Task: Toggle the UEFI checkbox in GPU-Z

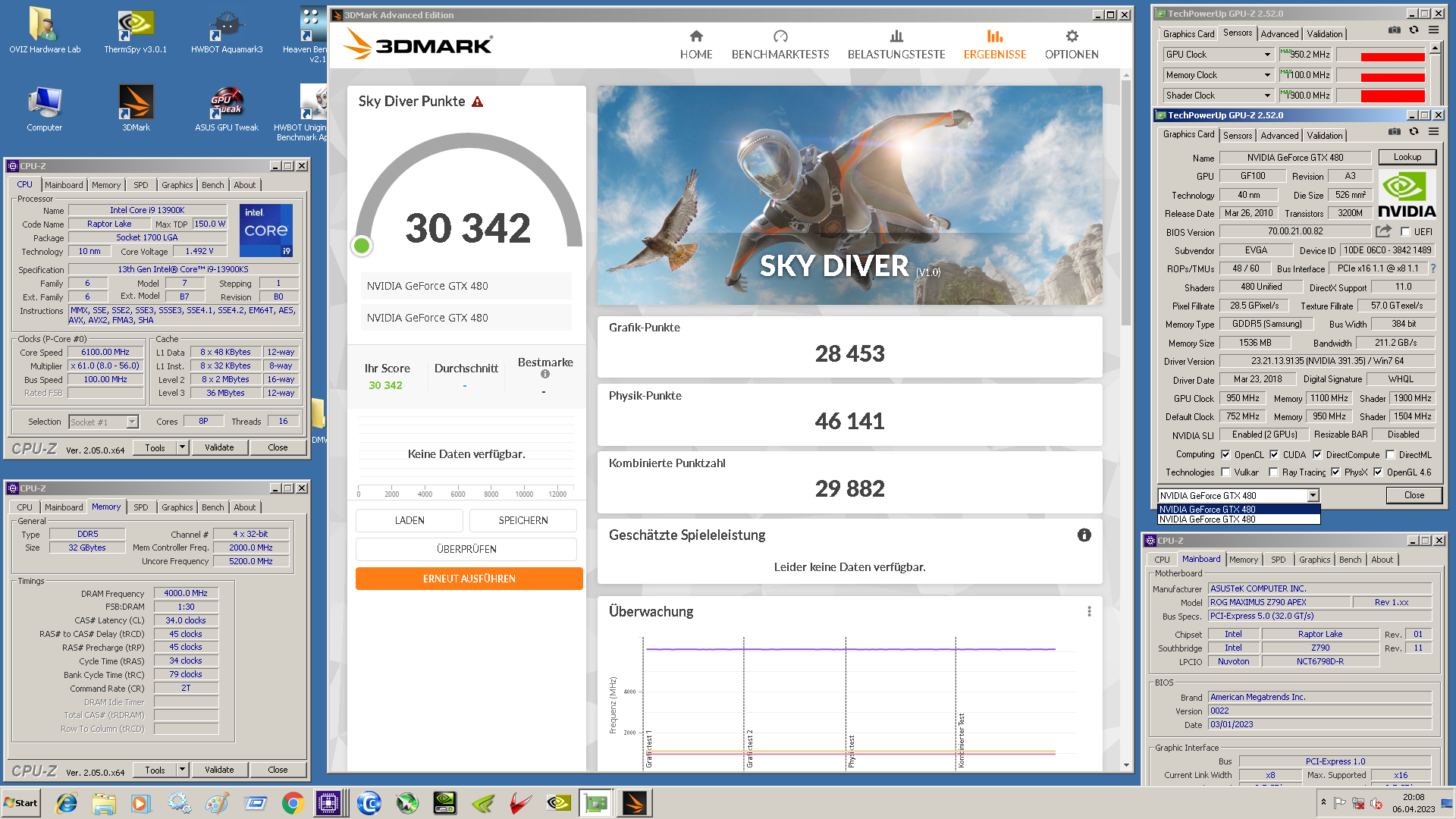Action: pyautogui.click(x=1405, y=232)
